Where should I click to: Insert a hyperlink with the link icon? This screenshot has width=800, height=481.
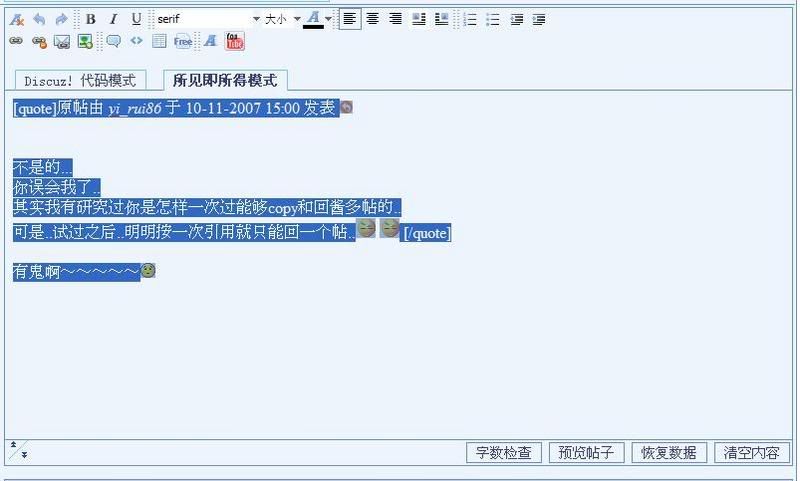[x=16, y=41]
